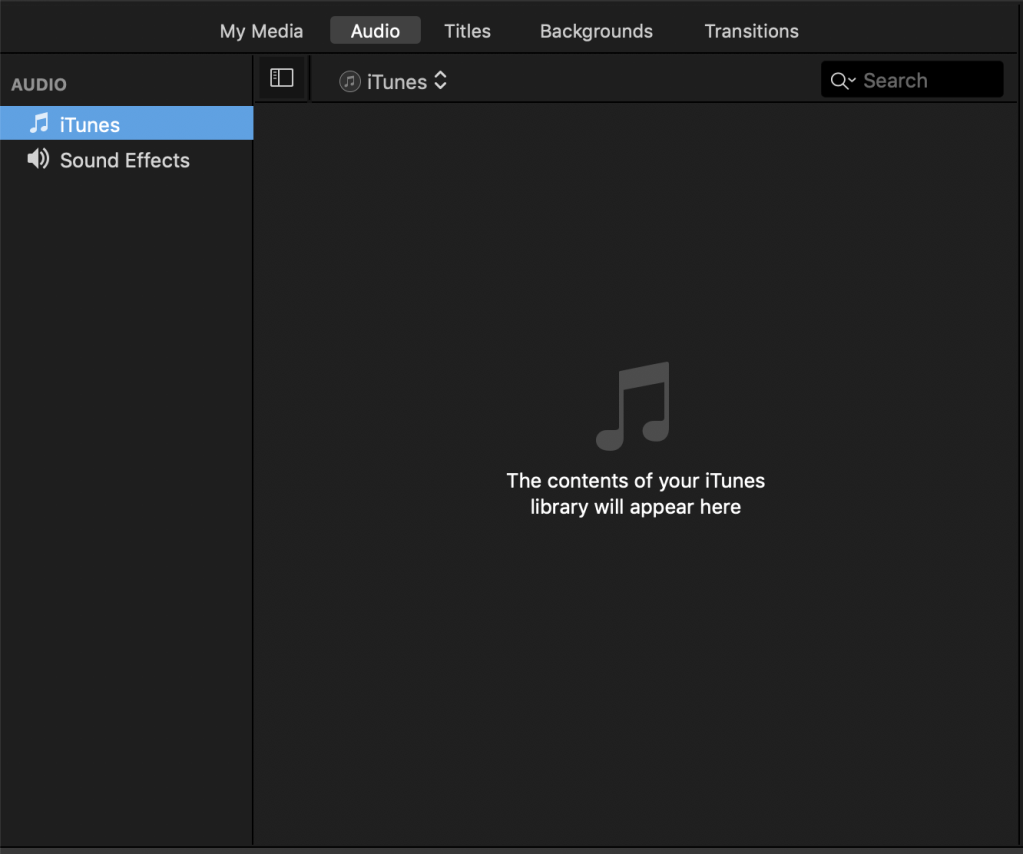Click the magnifying glass search icon
1023x854 pixels.
(838, 81)
